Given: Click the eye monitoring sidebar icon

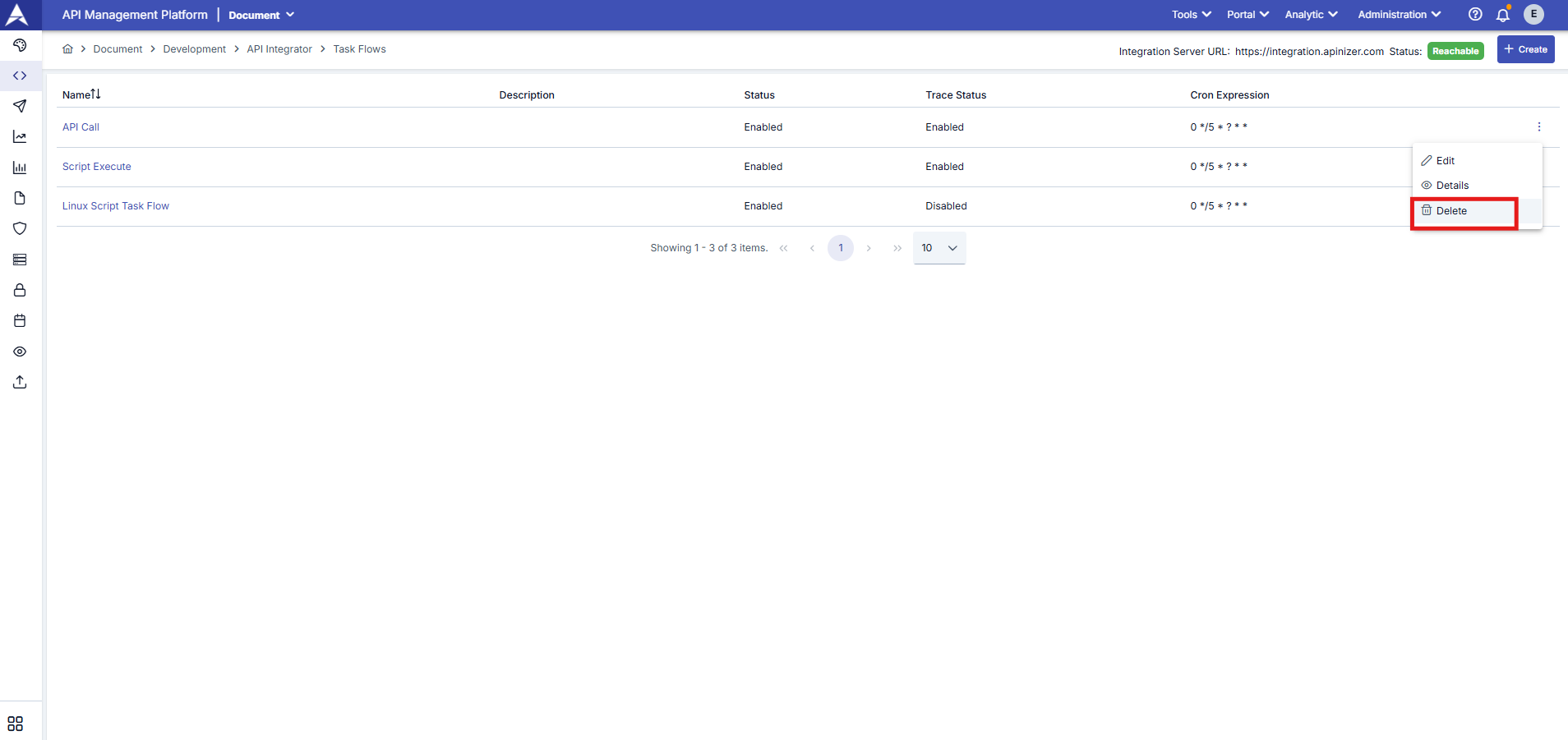Looking at the screenshot, I should click(x=20, y=352).
